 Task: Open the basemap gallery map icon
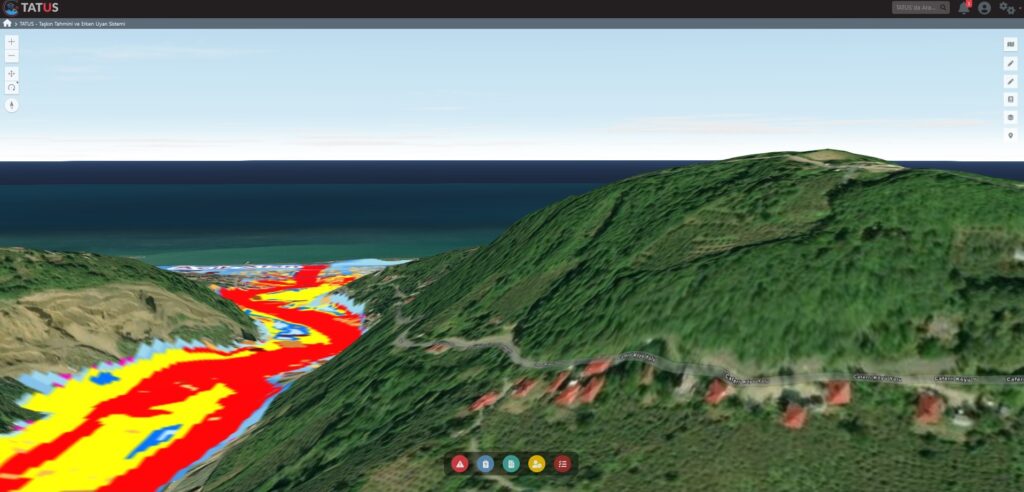tap(1010, 44)
